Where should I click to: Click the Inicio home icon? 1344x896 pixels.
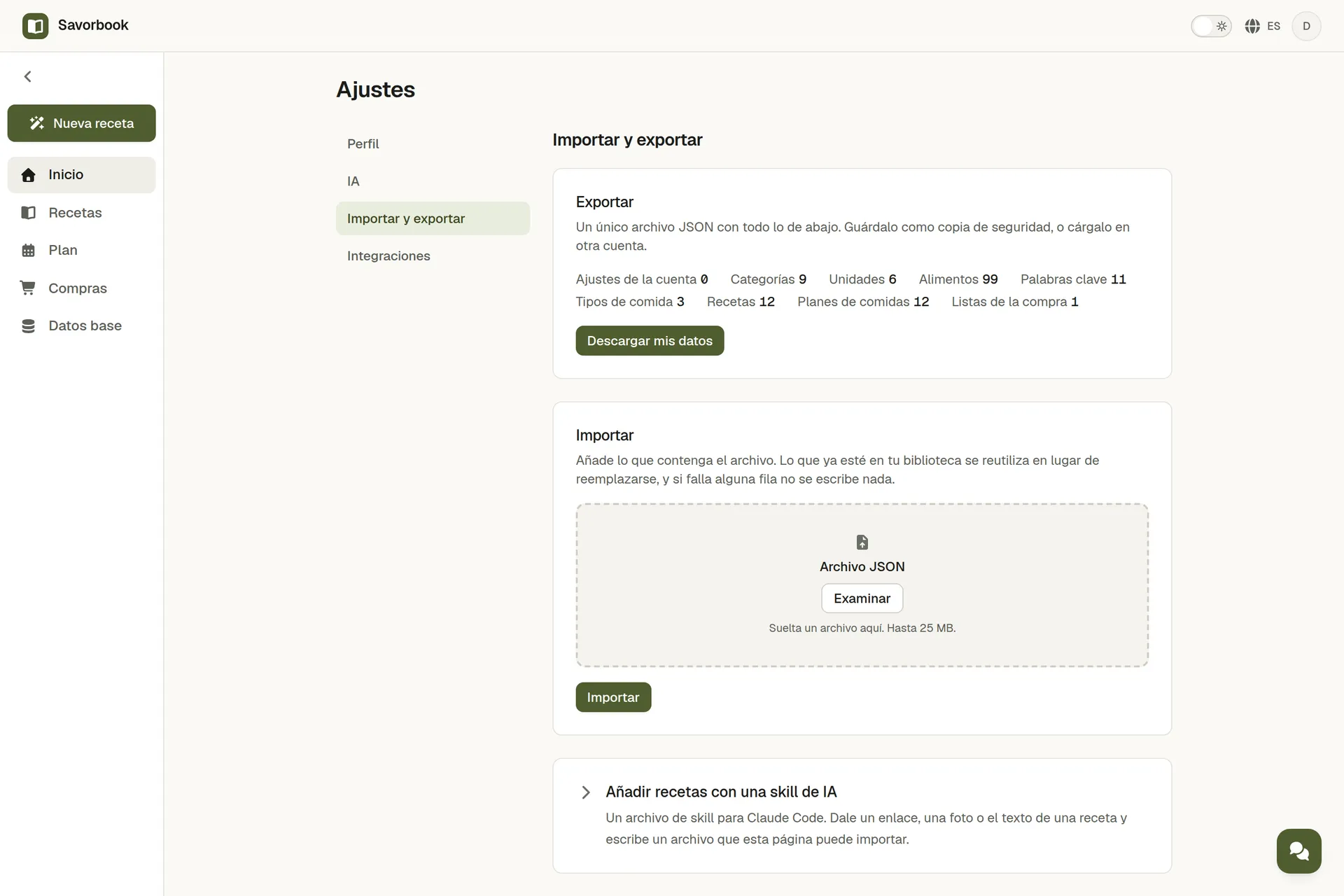click(28, 175)
